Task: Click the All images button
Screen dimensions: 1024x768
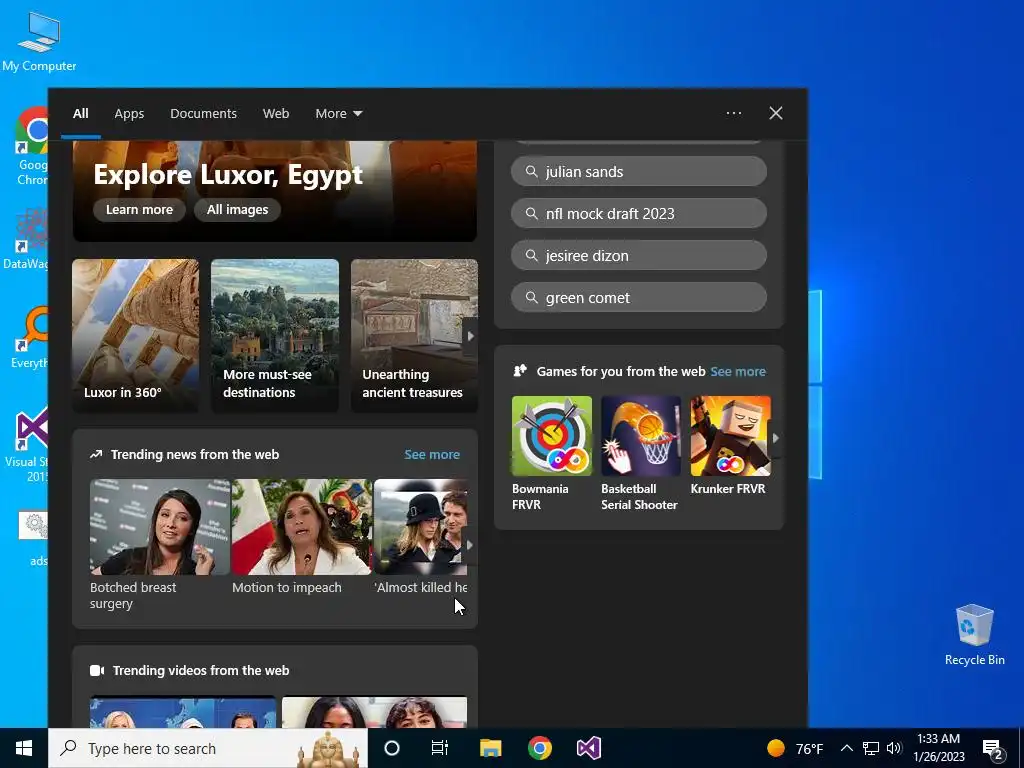Action: tap(237, 210)
